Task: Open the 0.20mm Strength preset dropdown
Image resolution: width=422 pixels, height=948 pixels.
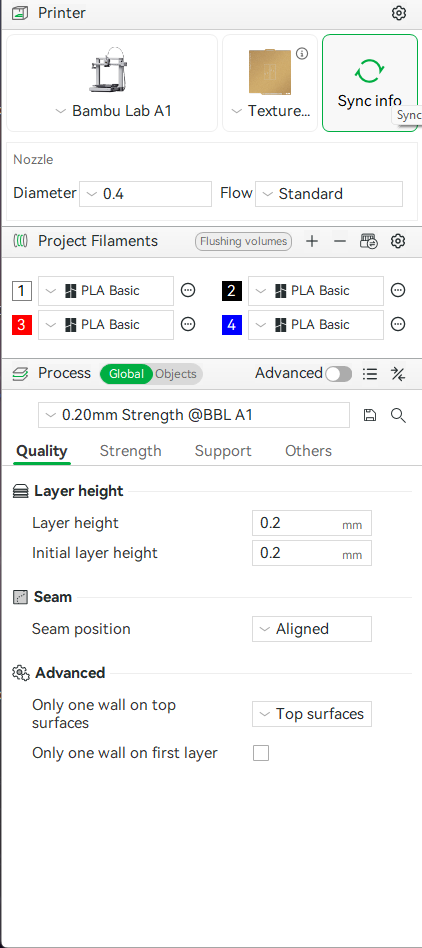Action: 194,415
